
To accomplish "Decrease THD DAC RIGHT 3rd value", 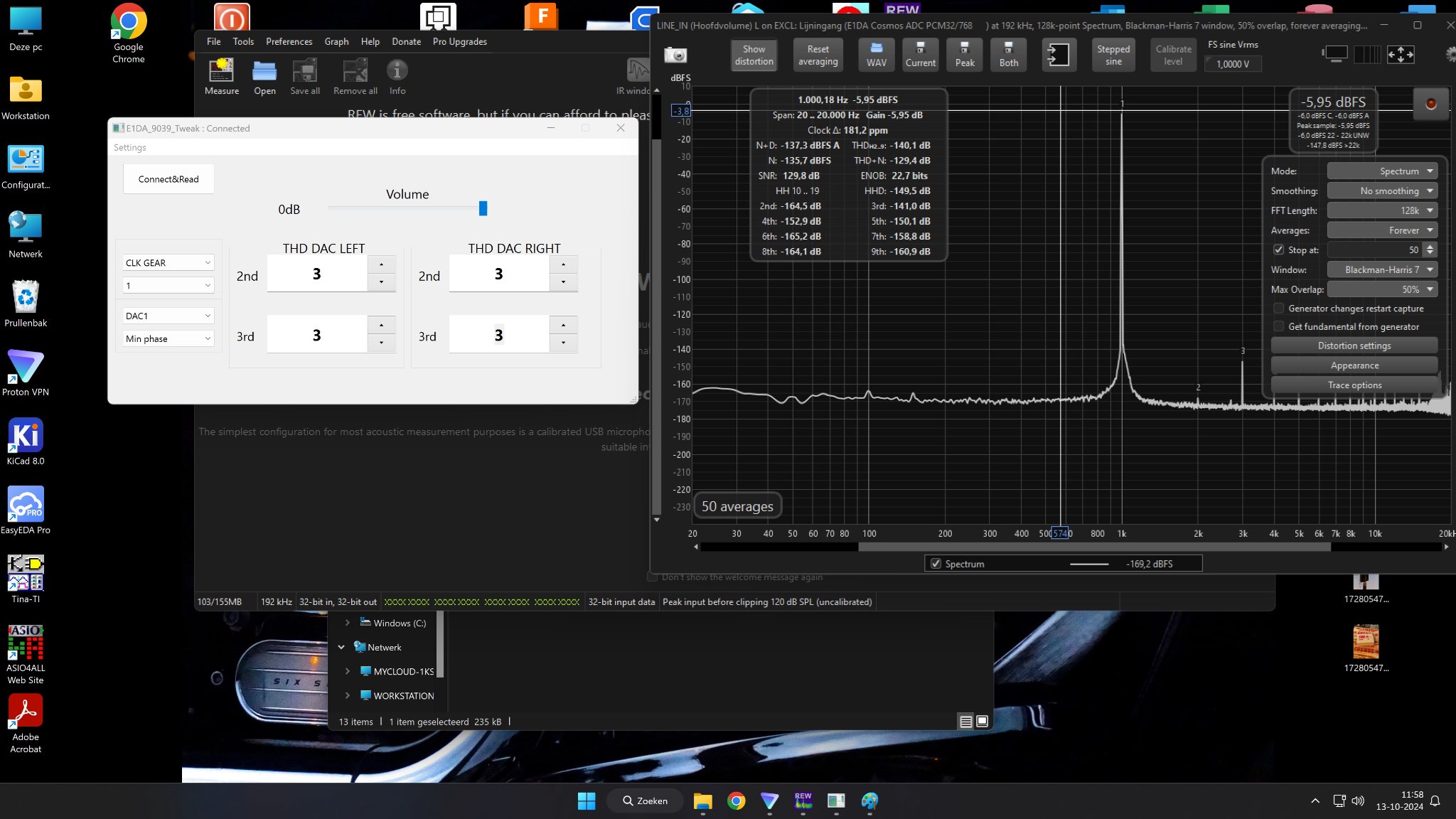I will [x=564, y=343].
